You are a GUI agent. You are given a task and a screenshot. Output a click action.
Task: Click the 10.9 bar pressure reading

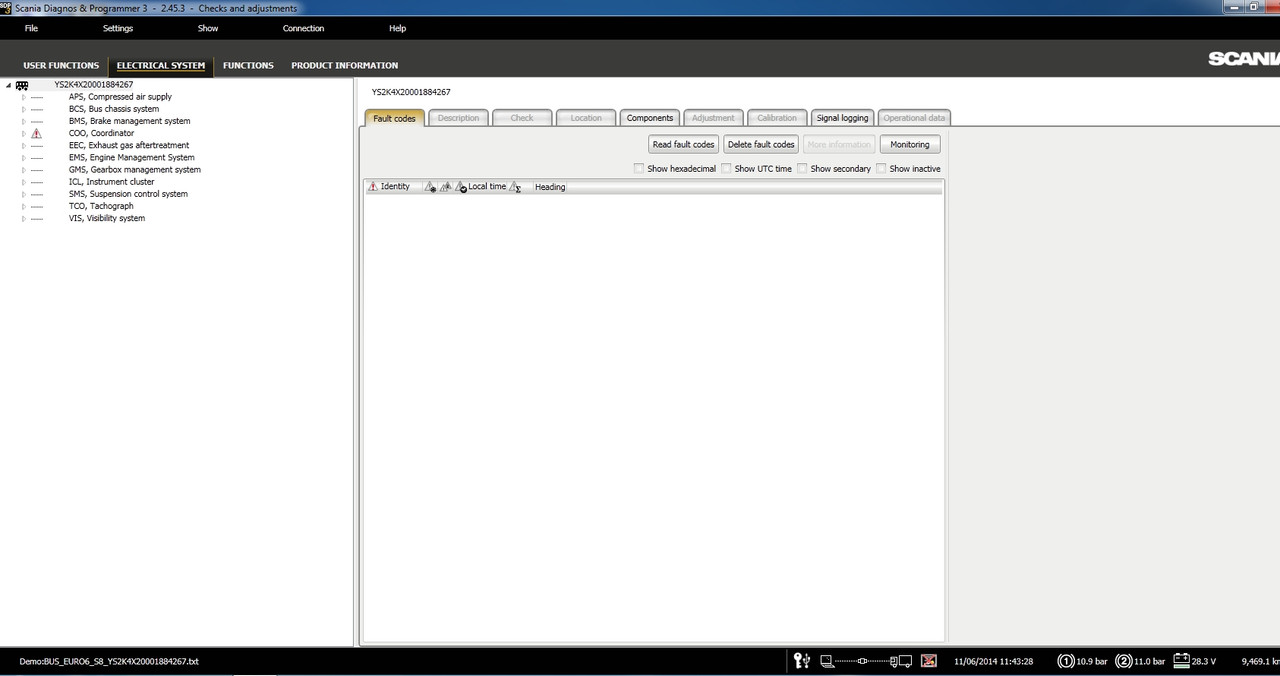(1092, 661)
